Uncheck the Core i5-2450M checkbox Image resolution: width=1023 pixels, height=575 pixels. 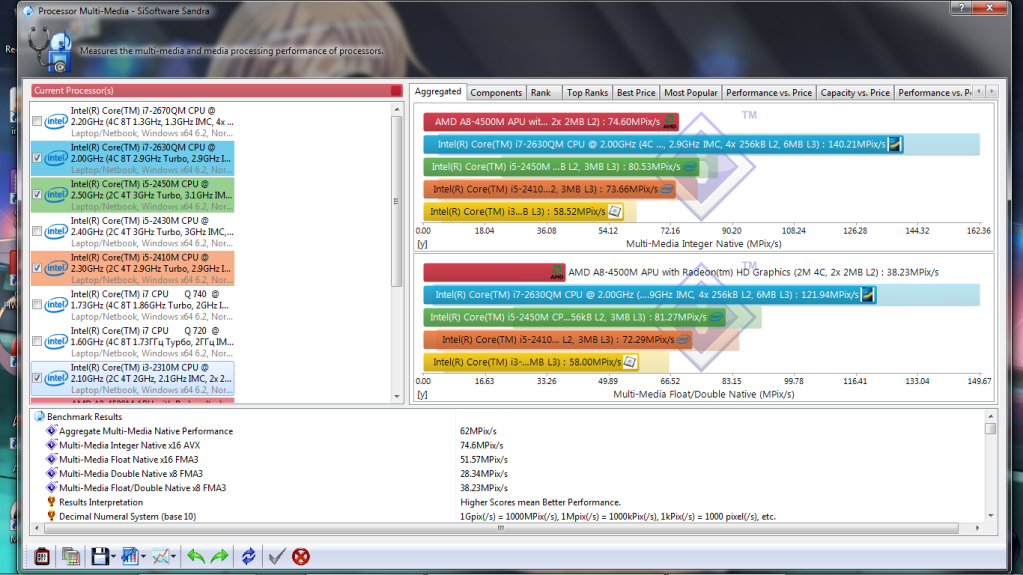pyautogui.click(x=37, y=194)
